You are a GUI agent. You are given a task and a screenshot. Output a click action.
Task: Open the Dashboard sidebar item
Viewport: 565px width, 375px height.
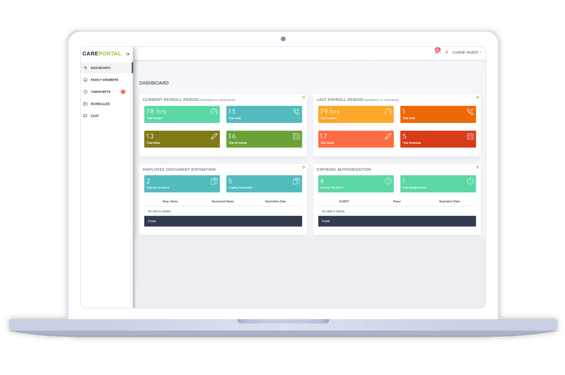pyautogui.click(x=107, y=68)
